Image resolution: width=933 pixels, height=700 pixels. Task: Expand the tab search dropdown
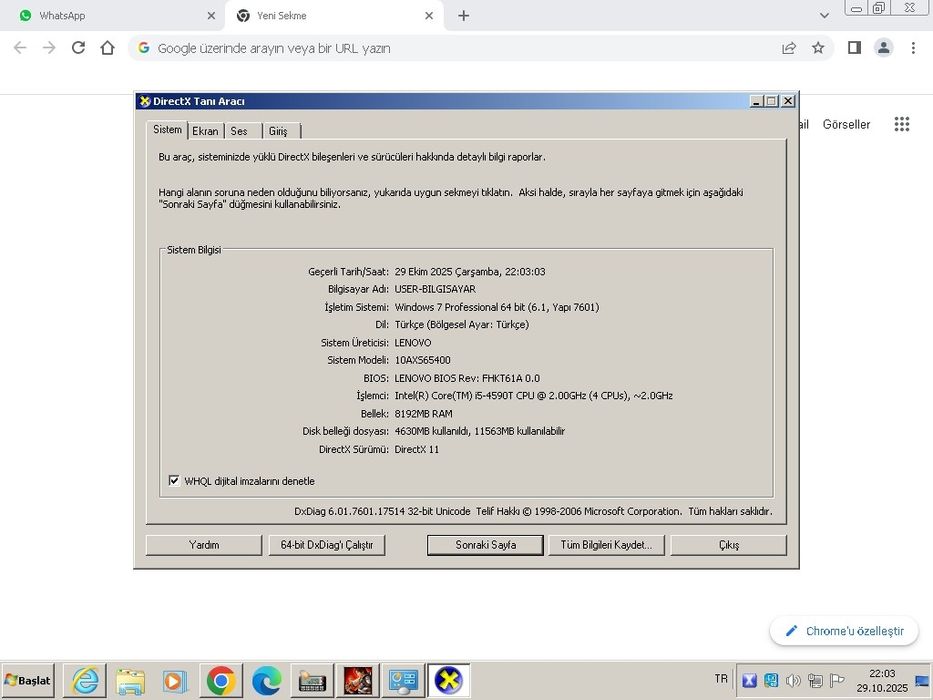coord(824,16)
